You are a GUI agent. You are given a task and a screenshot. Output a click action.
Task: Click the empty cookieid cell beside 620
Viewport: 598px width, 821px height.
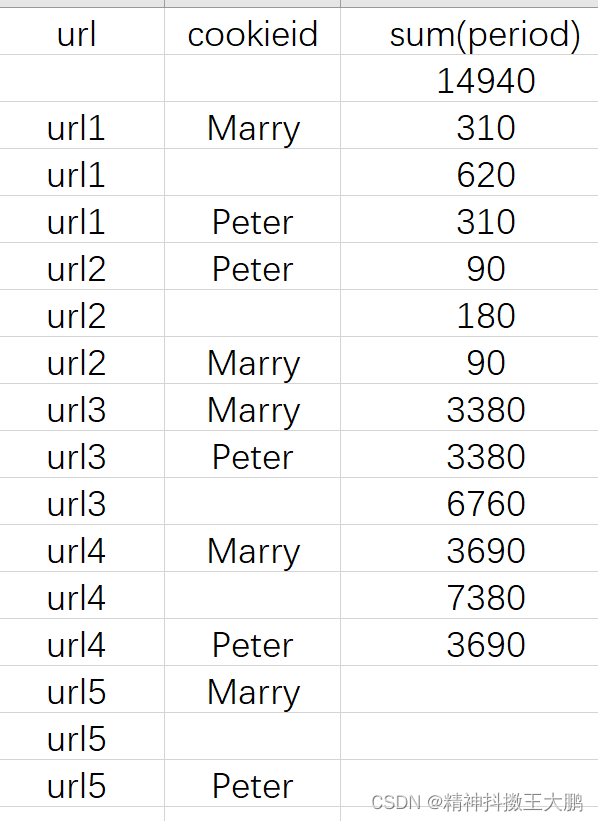coord(252,172)
